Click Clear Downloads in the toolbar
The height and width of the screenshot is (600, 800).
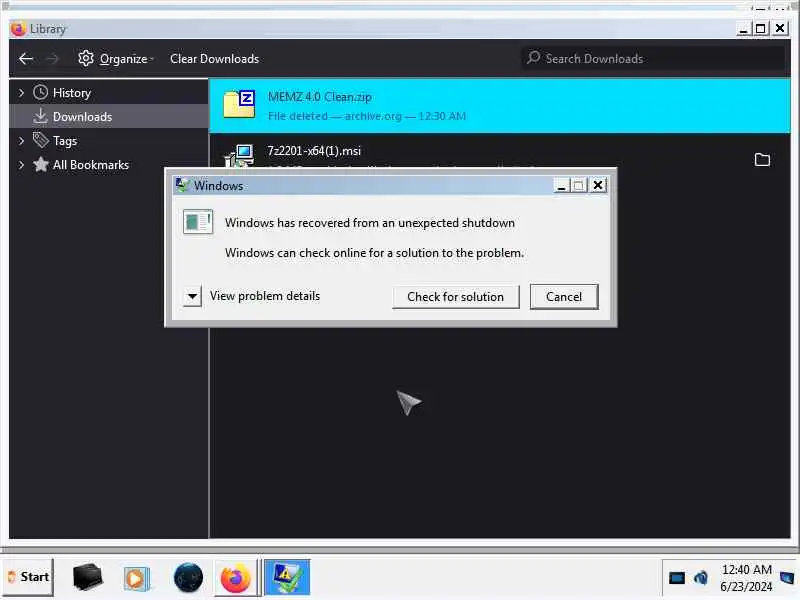[x=214, y=59]
